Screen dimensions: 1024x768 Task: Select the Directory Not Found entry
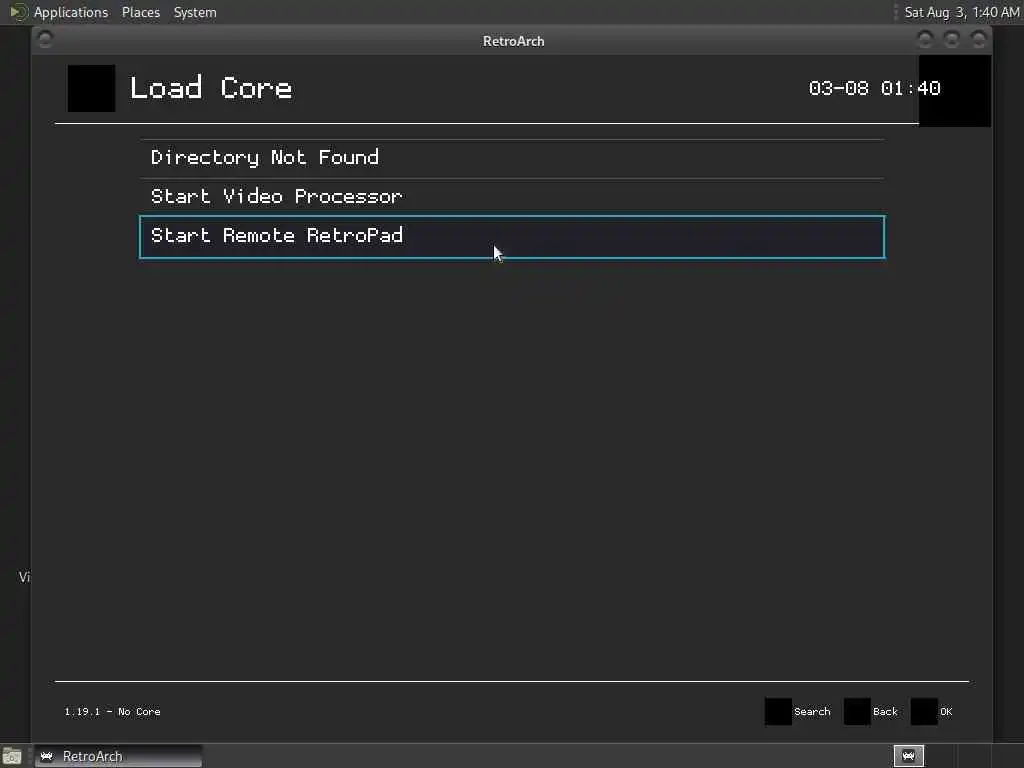click(x=512, y=158)
